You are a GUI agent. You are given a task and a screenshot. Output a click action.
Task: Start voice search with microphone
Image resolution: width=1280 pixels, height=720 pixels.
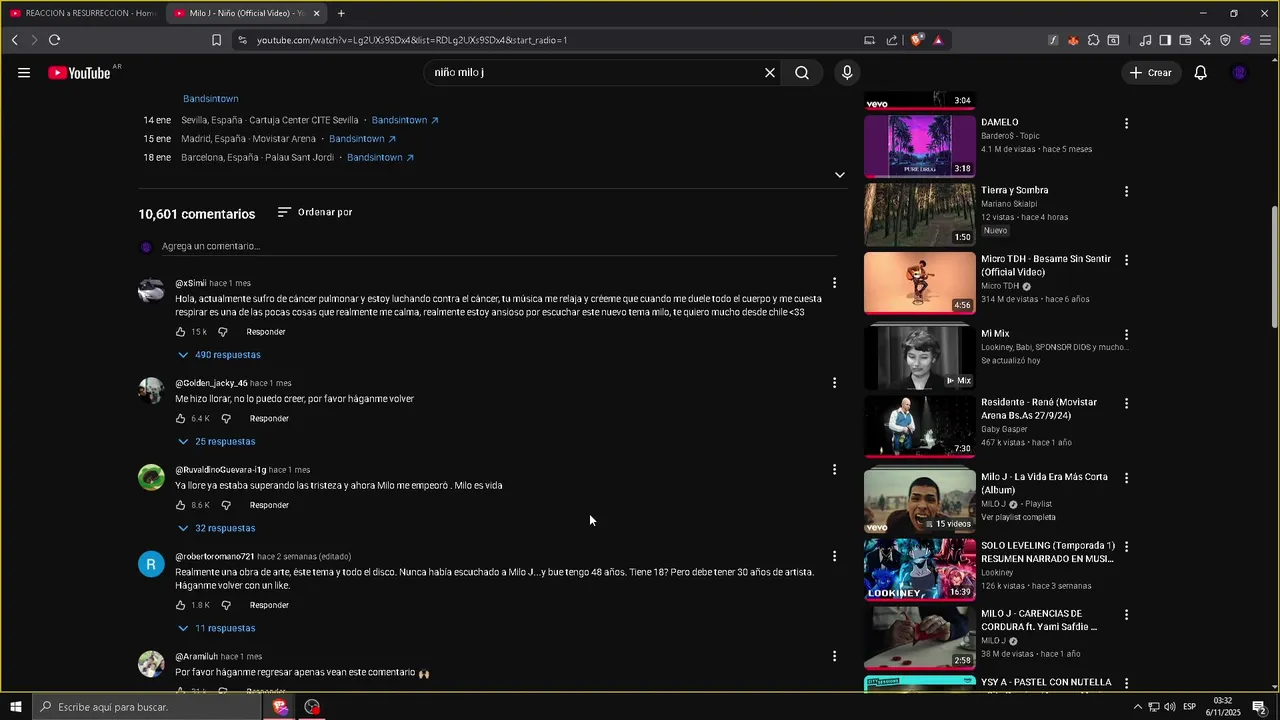coord(847,73)
